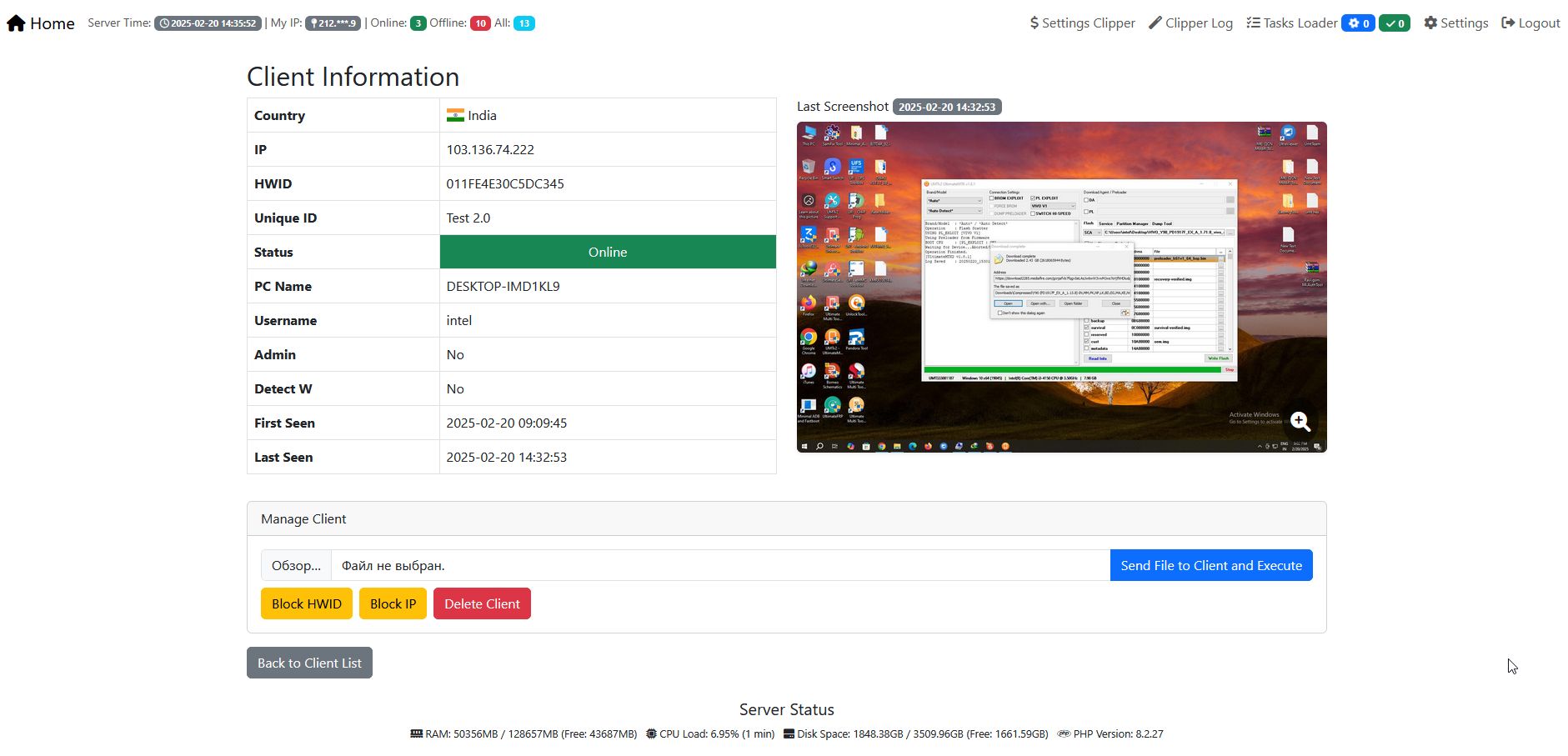This screenshot has width=1568, height=756.
Task: Select the Unique ID value "Test 2.0"
Action: click(x=468, y=218)
